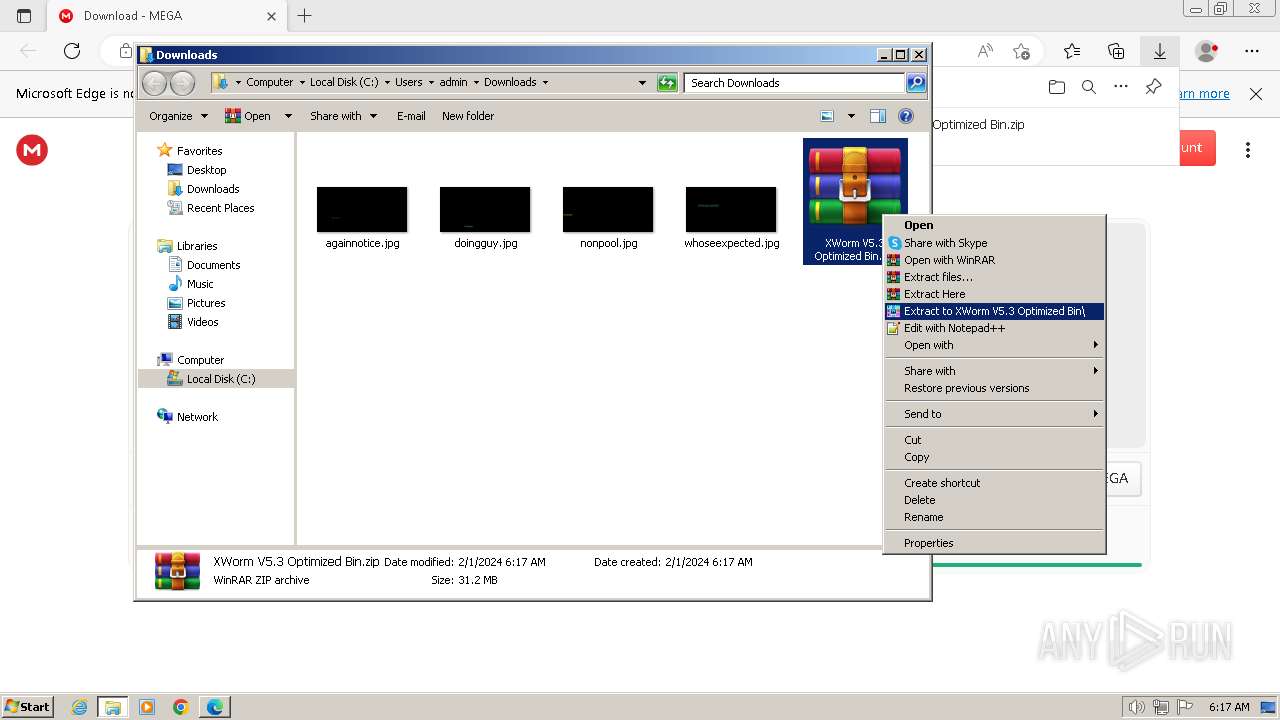Expand the Send to submenu
The image size is (1280, 720).
coord(995,414)
